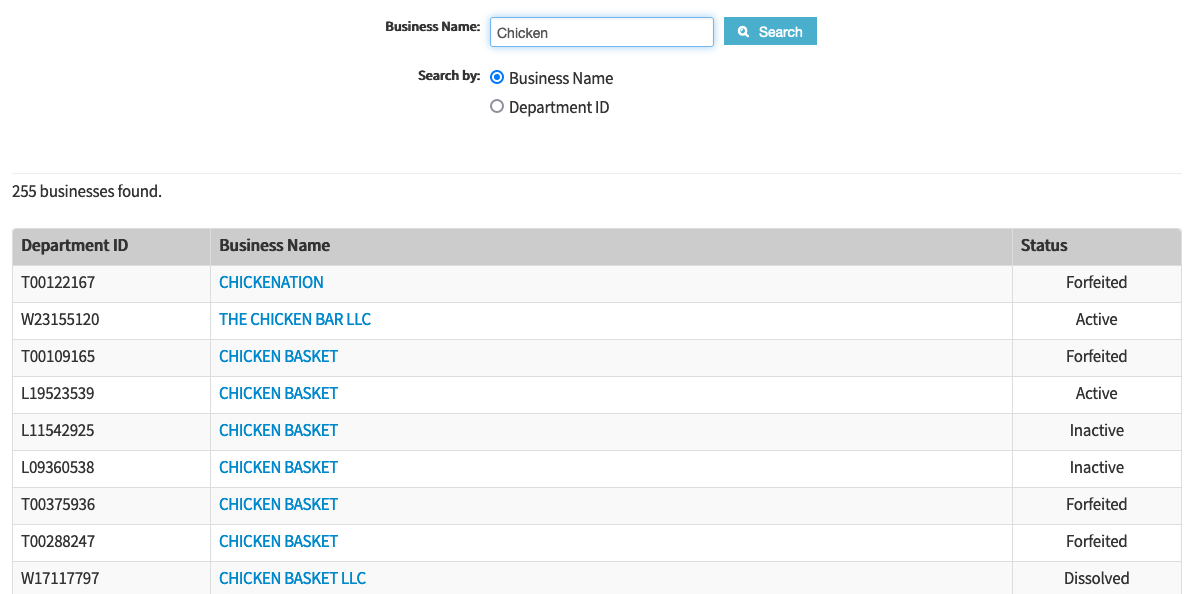Viewport: 1193px width, 594px height.
Task: Click the department ID T00375936
Action: pos(58,504)
